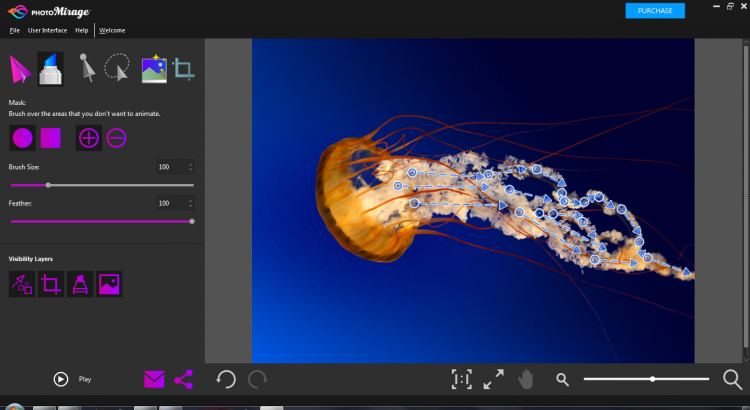Open the User Interface menu
750x410 pixels.
[x=48, y=30]
